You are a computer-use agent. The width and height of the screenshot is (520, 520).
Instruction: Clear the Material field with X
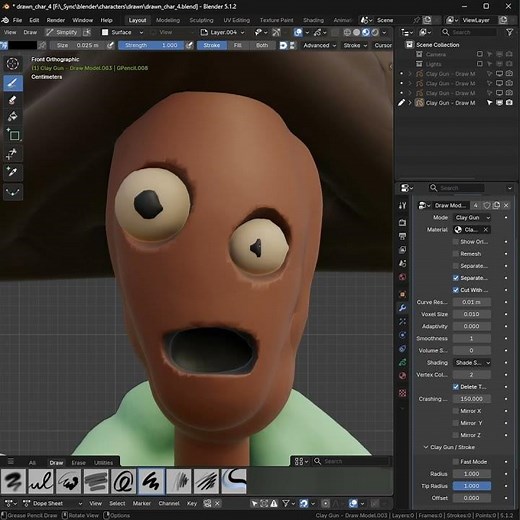click(486, 230)
